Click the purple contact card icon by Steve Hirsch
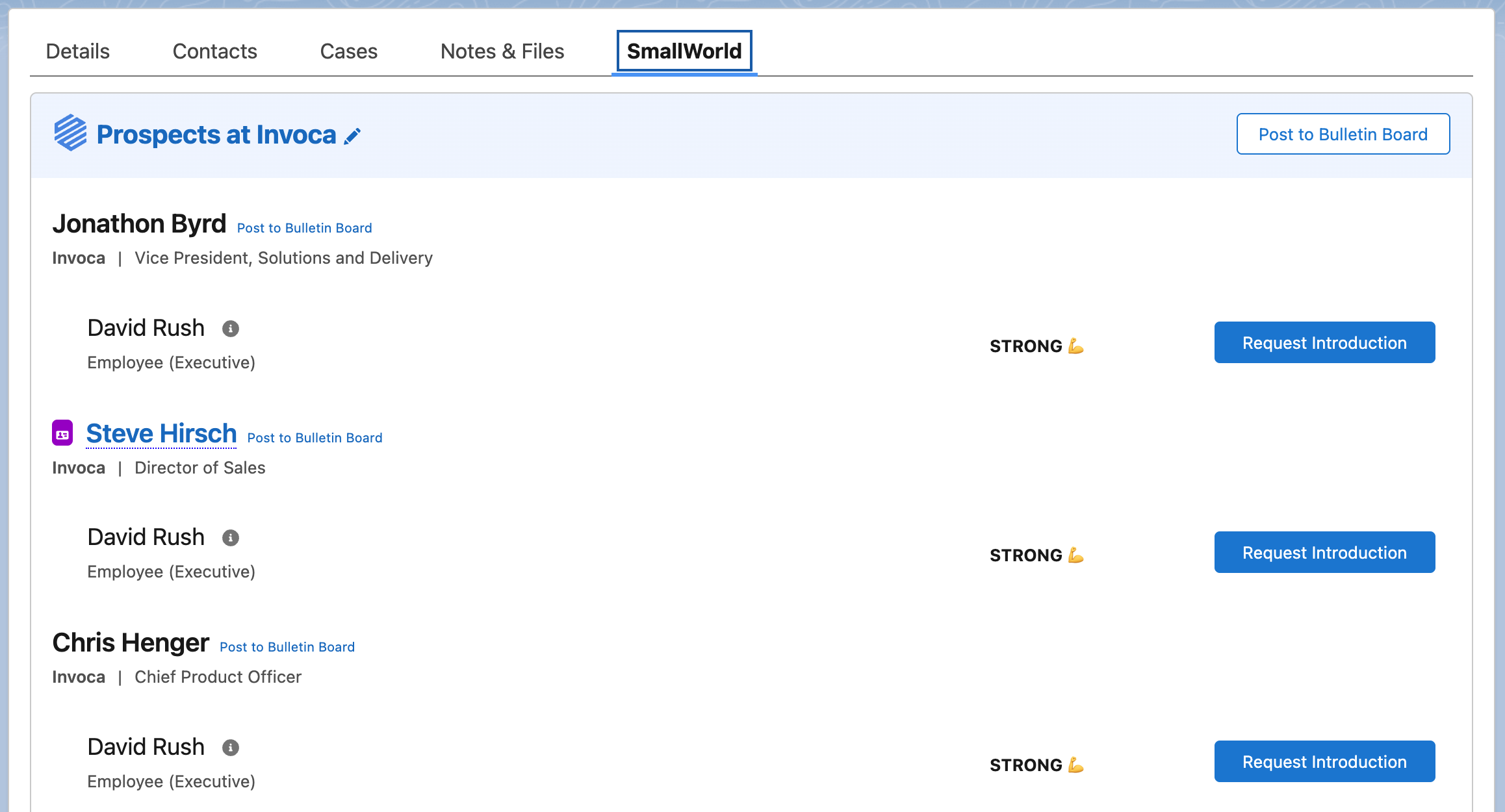This screenshot has height=812, width=1505. pyautogui.click(x=62, y=433)
